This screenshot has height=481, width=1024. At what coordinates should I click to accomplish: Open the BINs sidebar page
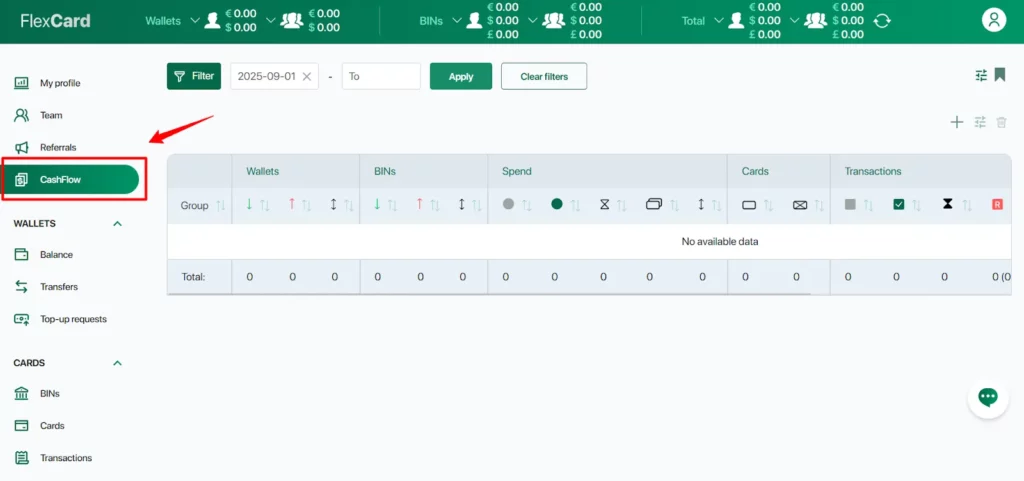tap(50, 394)
